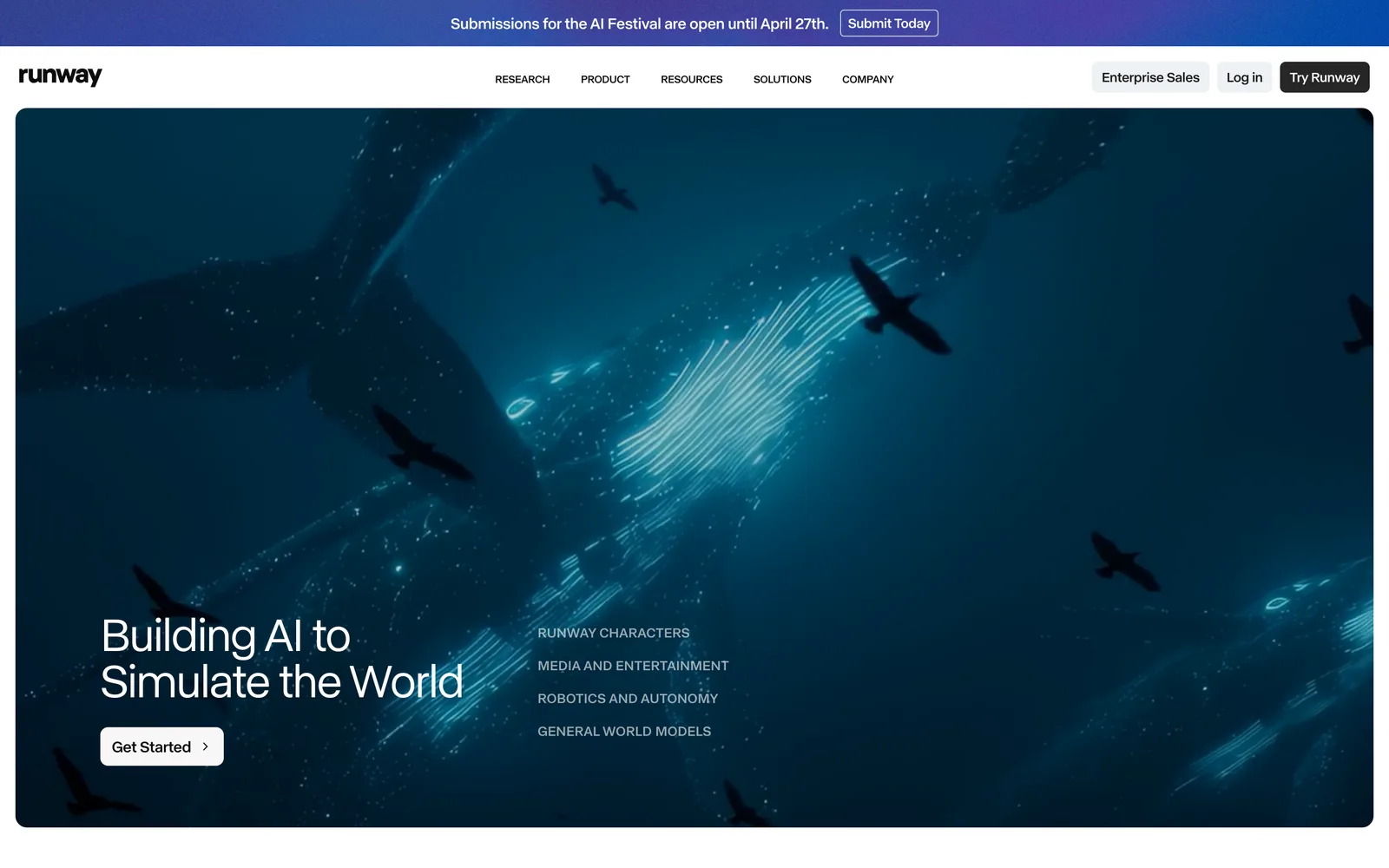The image size is (1389, 868).
Task: Click Try Runway
Action: (x=1324, y=77)
